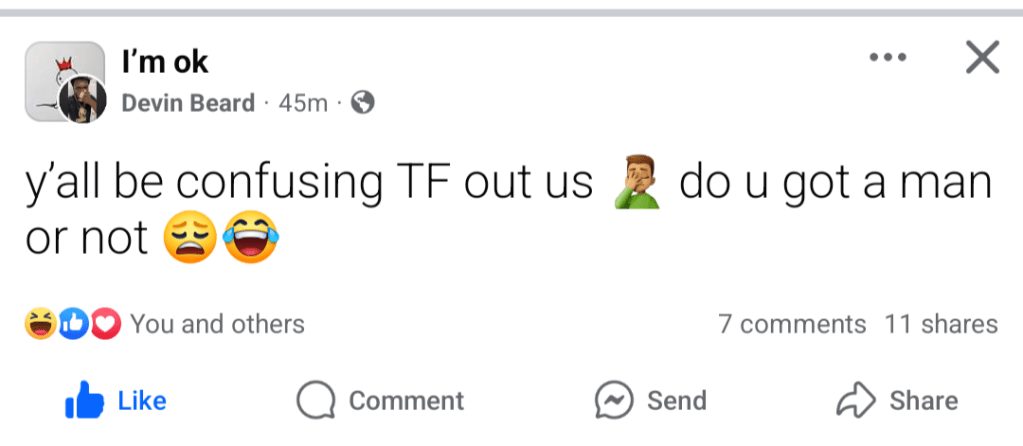
Task: Visit Devin Beard's profile name link
Action: click(x=188, y=102)
